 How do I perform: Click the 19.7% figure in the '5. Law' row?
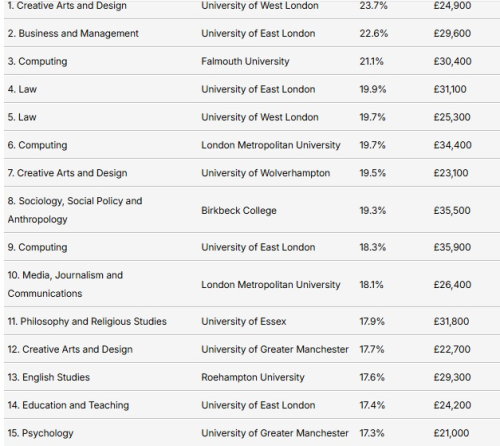(x=372, y=117)
